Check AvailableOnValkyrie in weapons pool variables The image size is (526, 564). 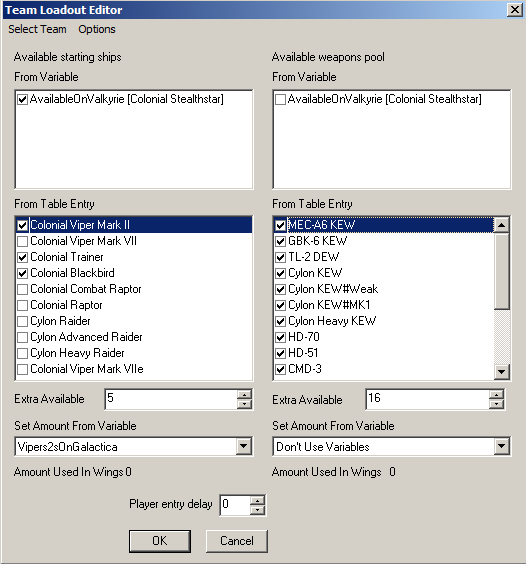point(280,100)
